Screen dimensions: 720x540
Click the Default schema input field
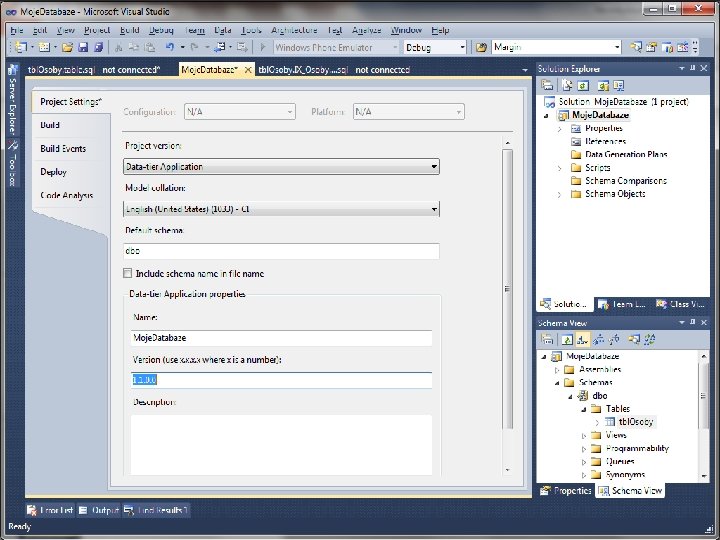click(x=281, y=251)
